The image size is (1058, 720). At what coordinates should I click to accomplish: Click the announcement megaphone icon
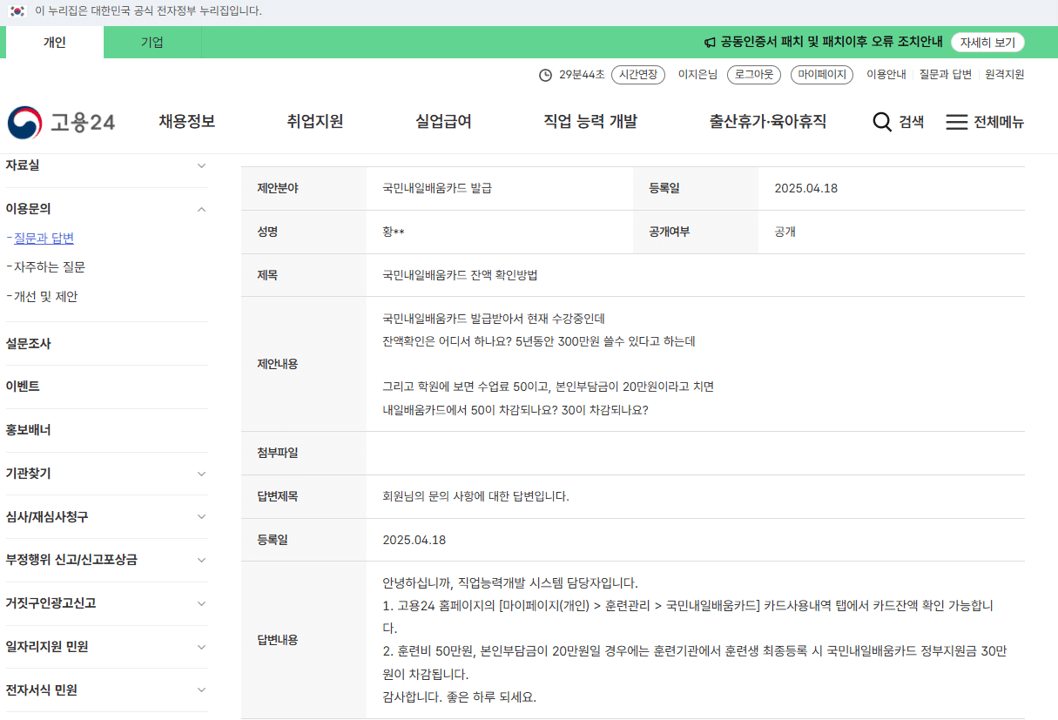710,43
